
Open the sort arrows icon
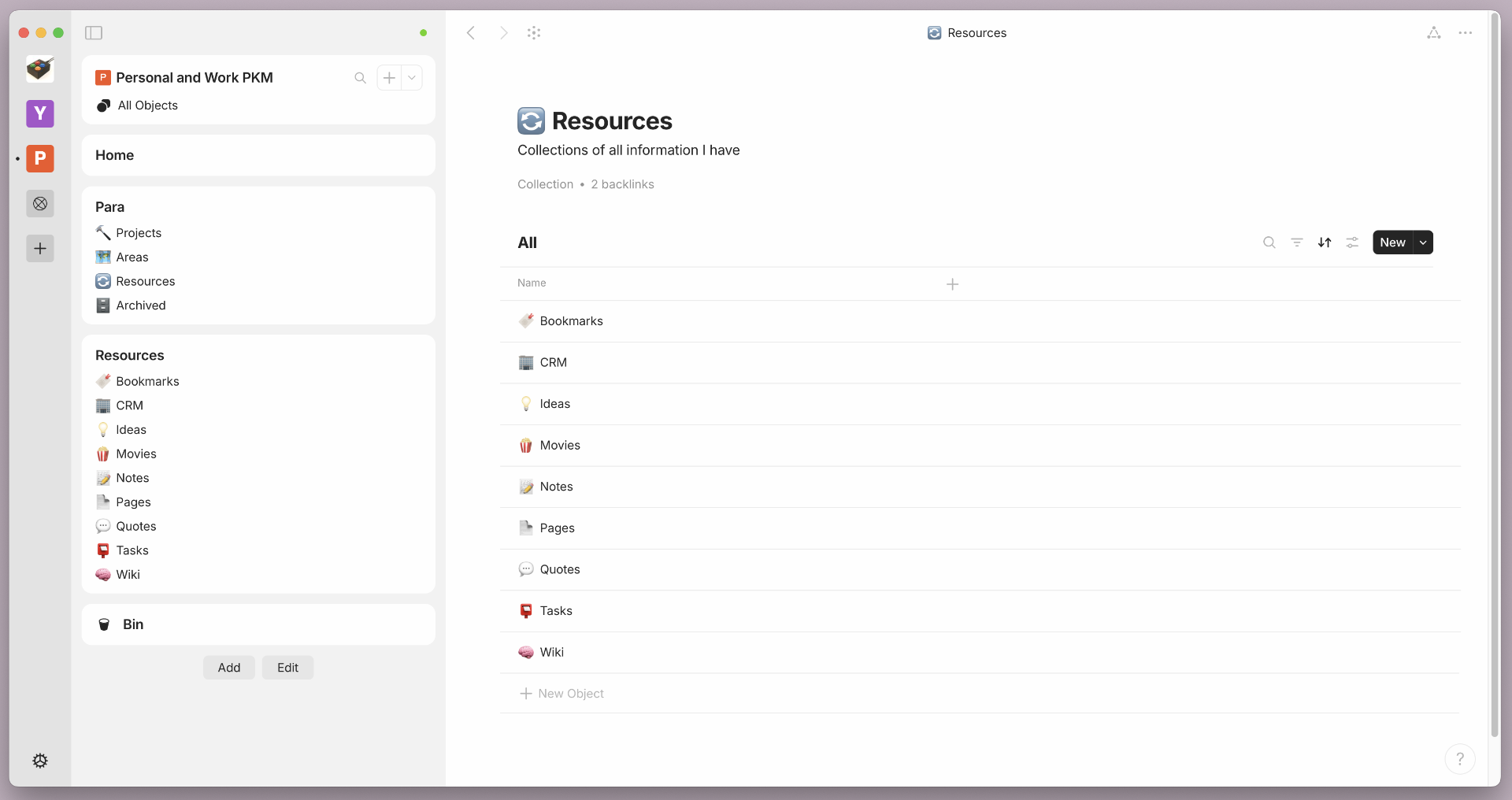click(1325, 243)
